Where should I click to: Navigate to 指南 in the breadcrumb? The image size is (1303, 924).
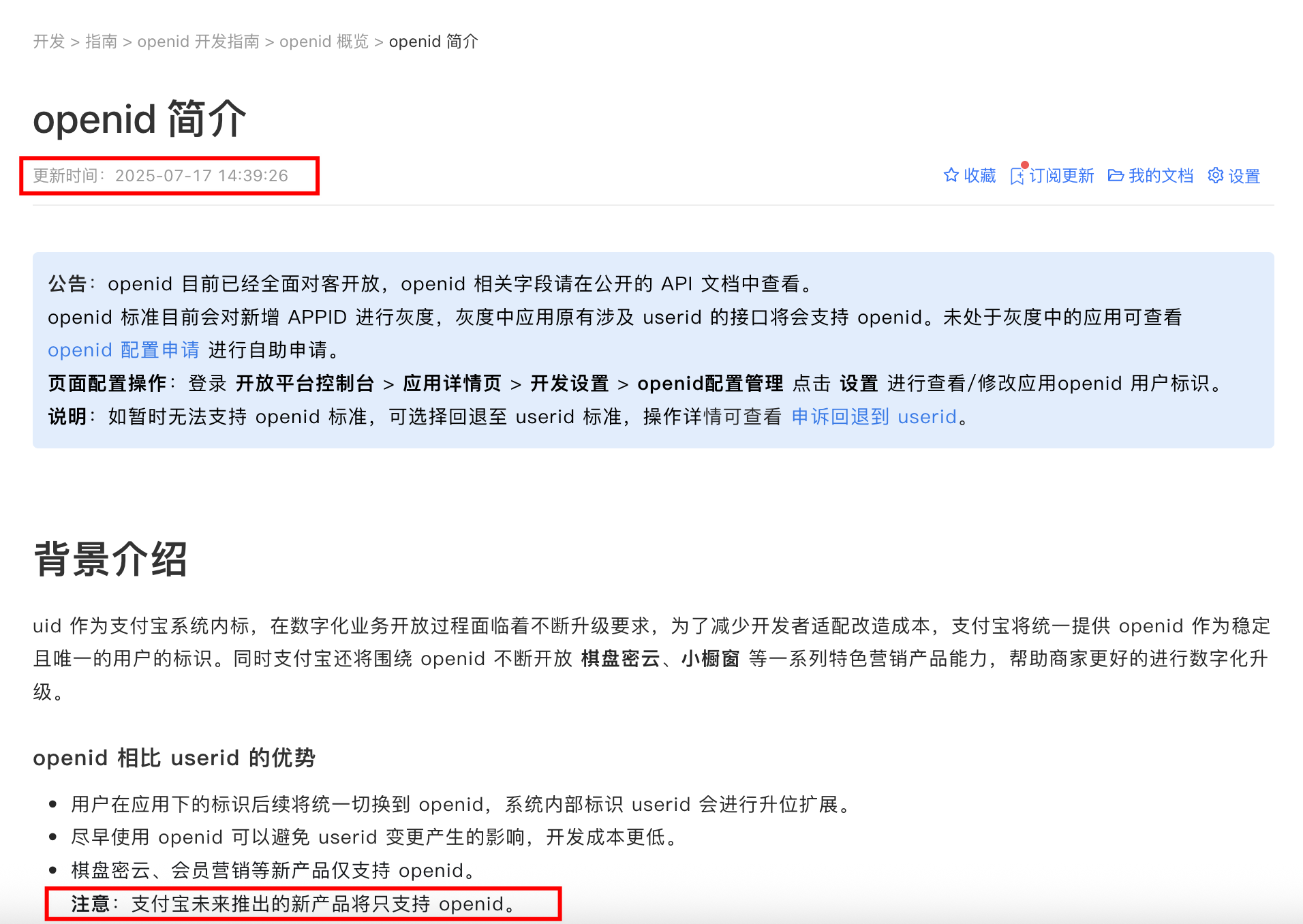click(102, 42)
